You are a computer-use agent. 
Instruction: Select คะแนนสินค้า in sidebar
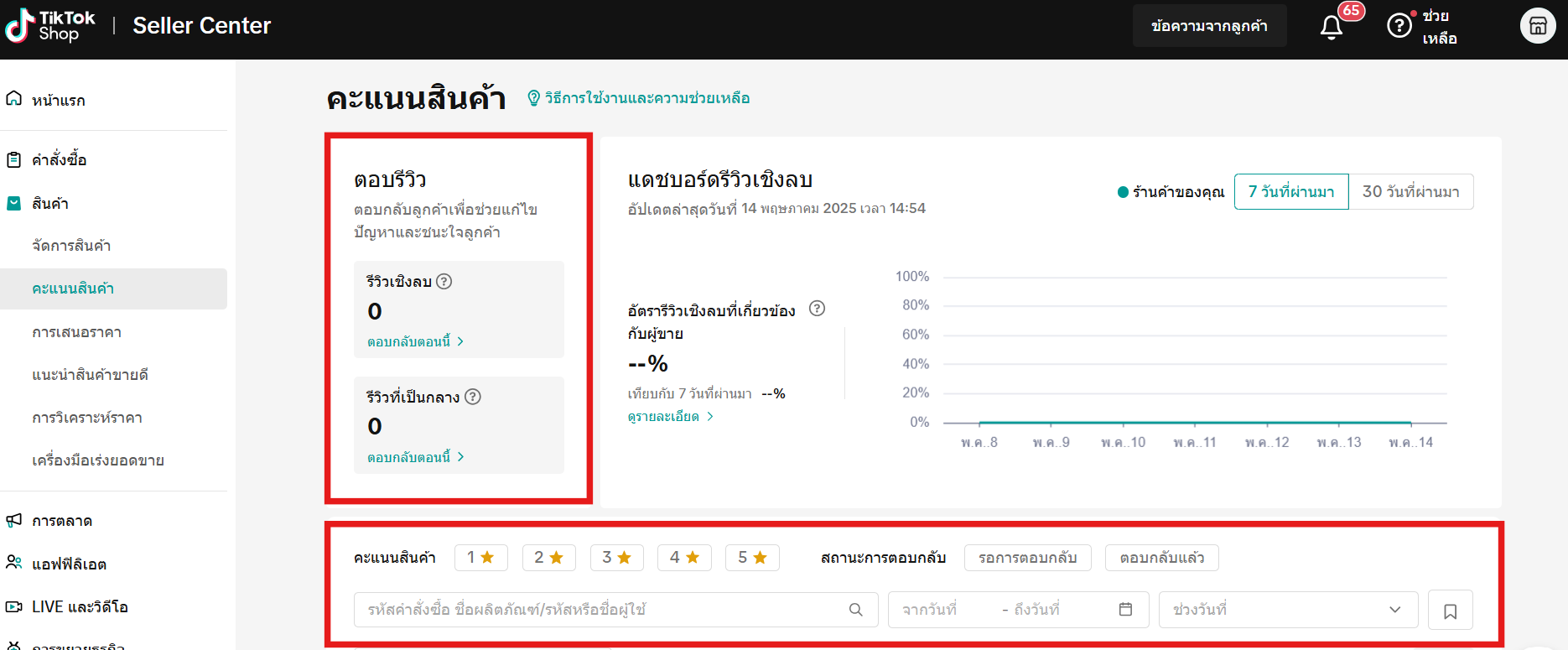click(x=114, y=289)
